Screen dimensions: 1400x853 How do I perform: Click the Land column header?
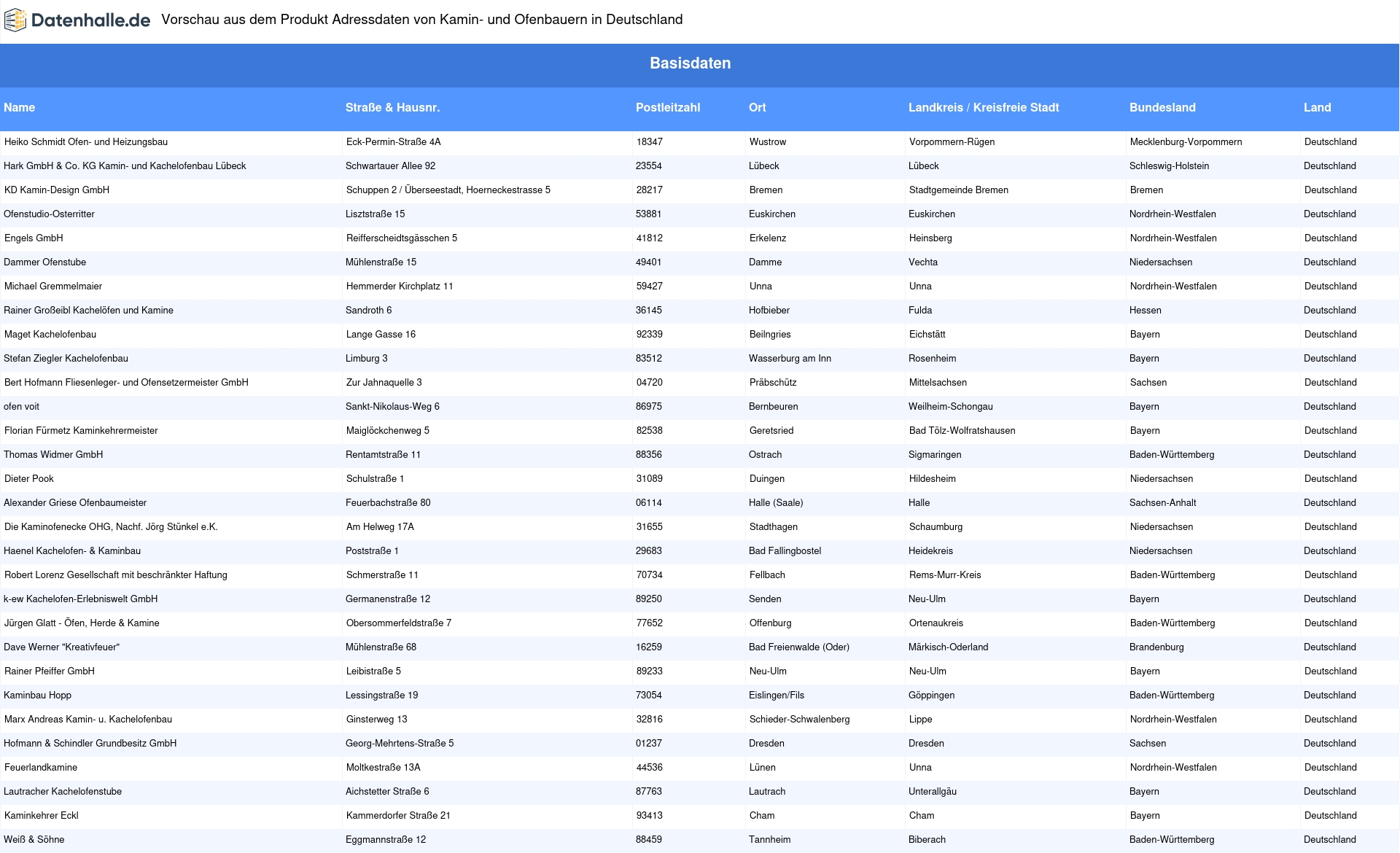[x=1317, y=107]
